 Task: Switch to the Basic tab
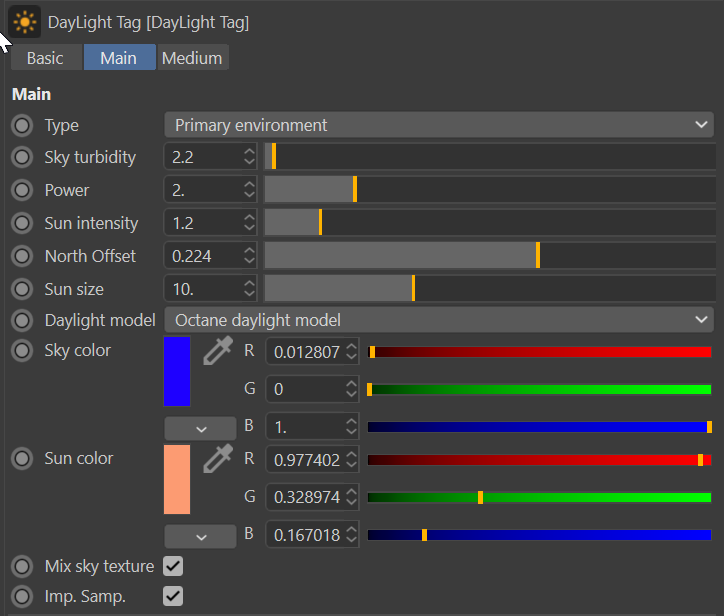pyautogui.click(x=45, y=58)
